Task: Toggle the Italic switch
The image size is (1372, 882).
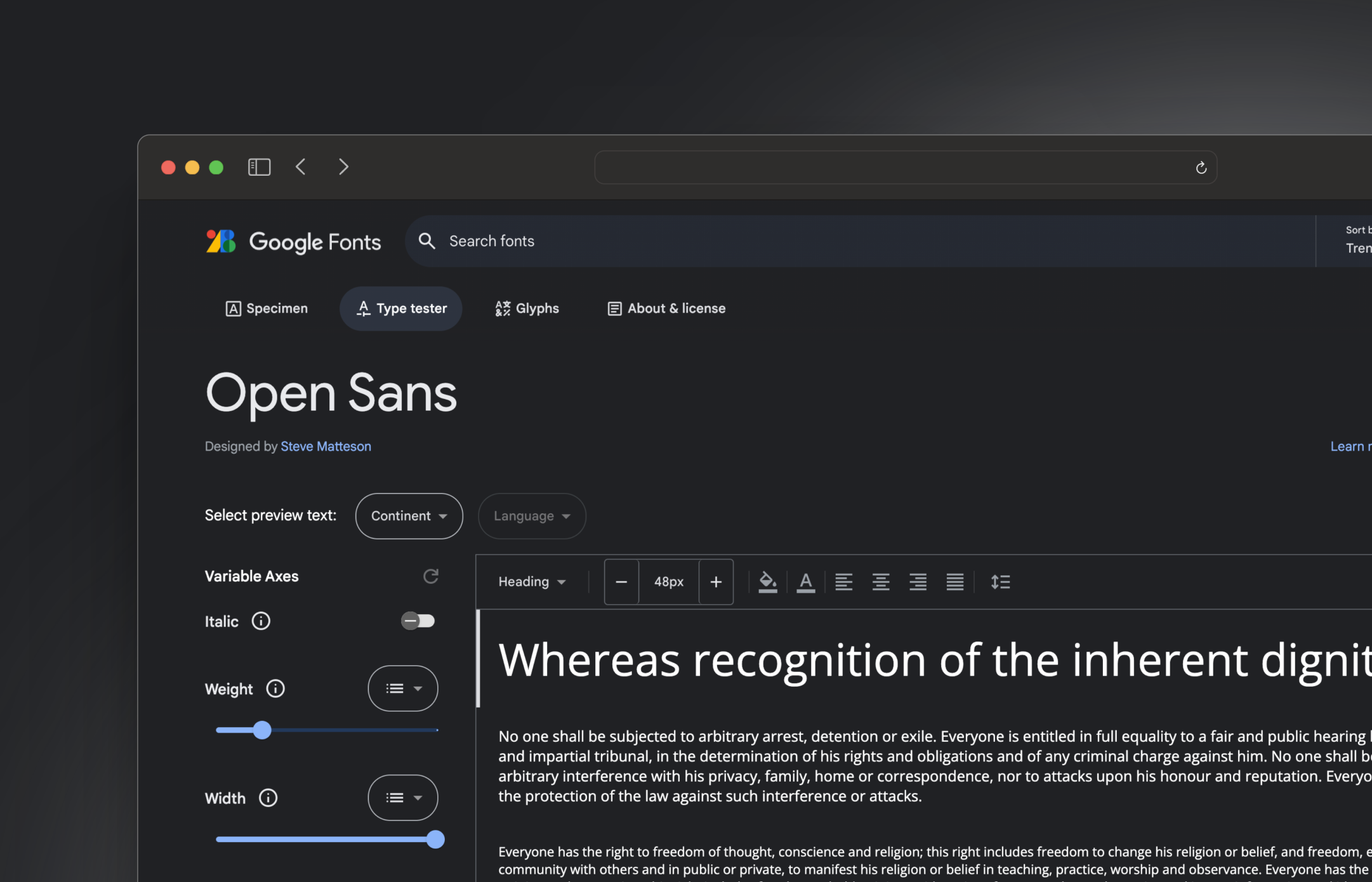Action: [x=418, y=621]
